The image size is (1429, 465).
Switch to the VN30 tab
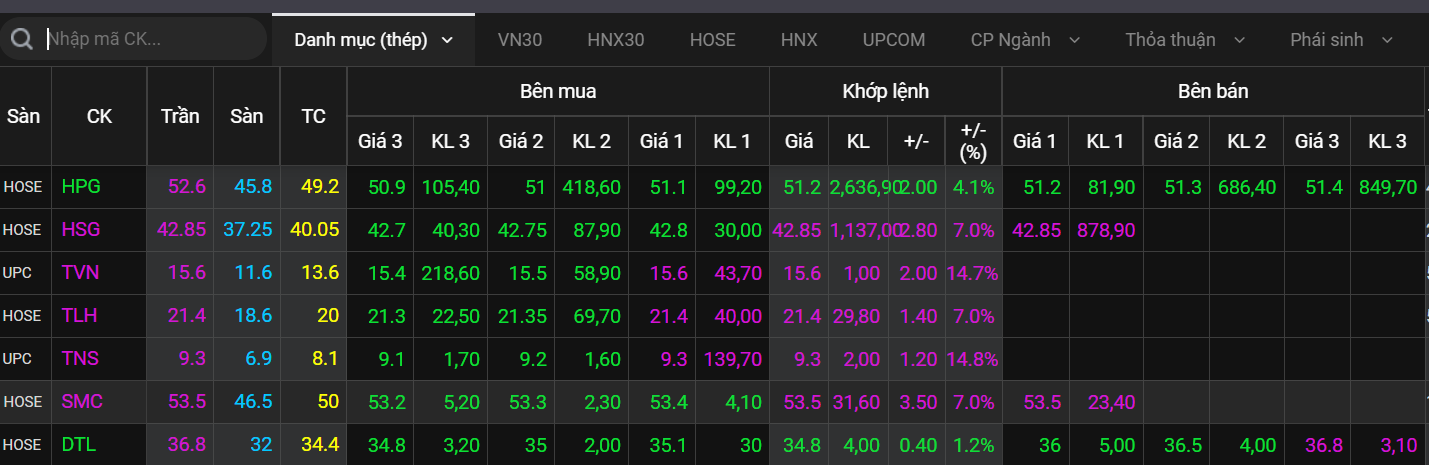[520, 40]
